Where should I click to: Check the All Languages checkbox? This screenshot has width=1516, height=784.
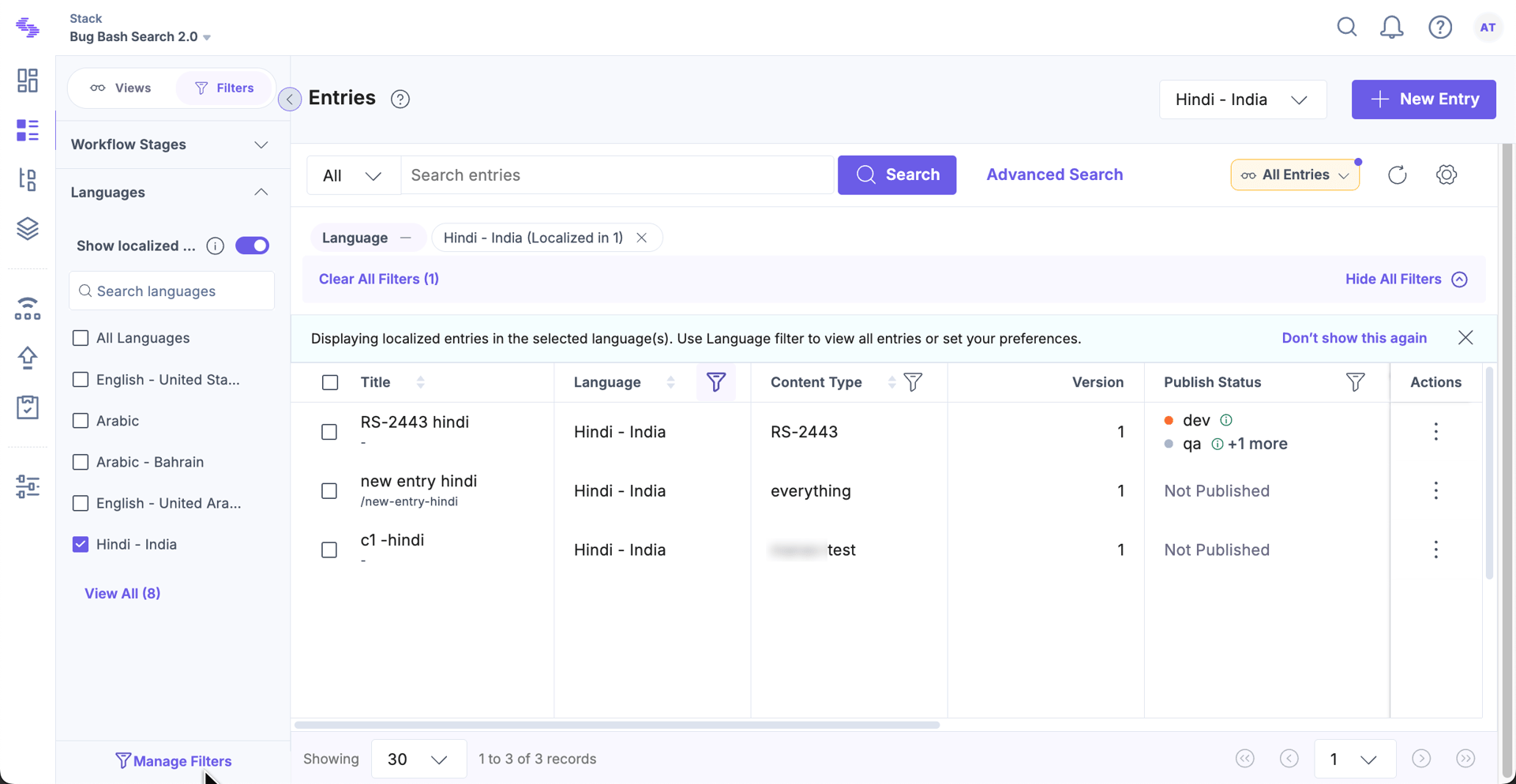pos(81,338)
